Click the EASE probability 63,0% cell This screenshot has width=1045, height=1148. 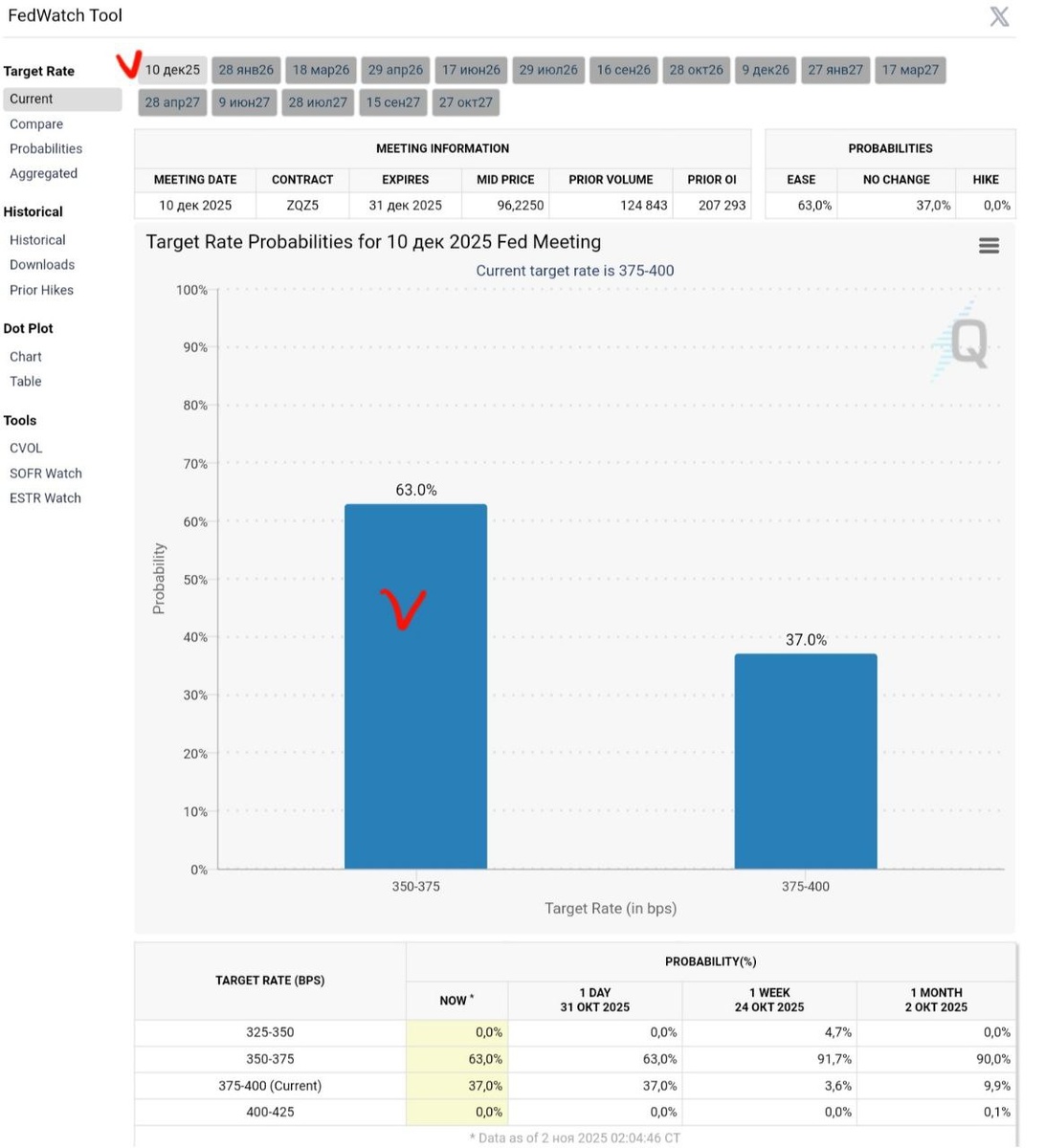(801, 205)
